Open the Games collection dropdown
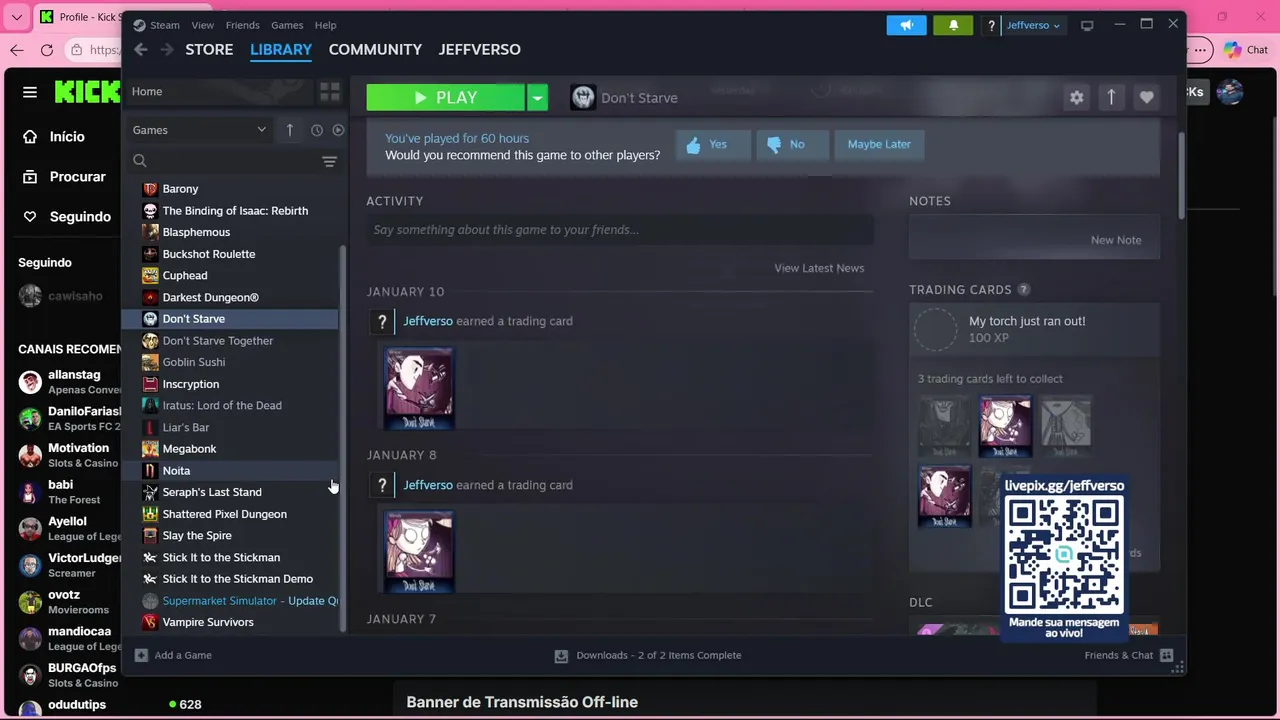This screenshot has height=720, width=1280. point(200,130)
